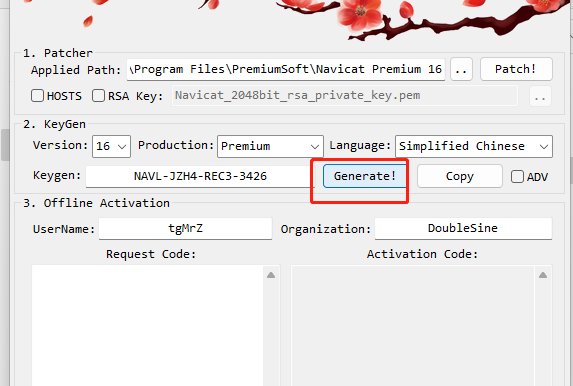Select the generated Keygen serial field
This screenshot has height=386, width=573.
[x=200, y=176]
